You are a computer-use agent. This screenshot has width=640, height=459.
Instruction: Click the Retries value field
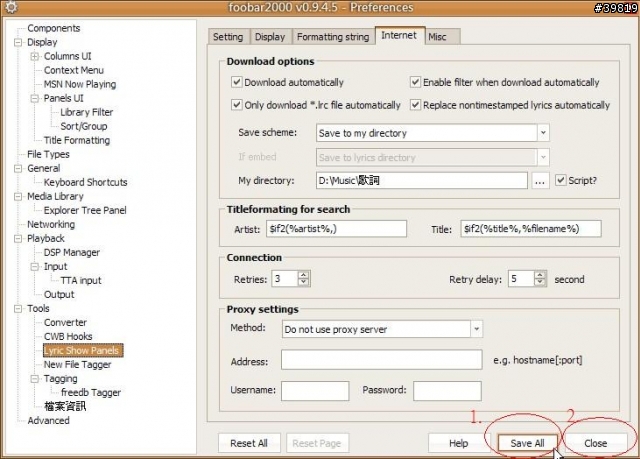tap(285, 279)
